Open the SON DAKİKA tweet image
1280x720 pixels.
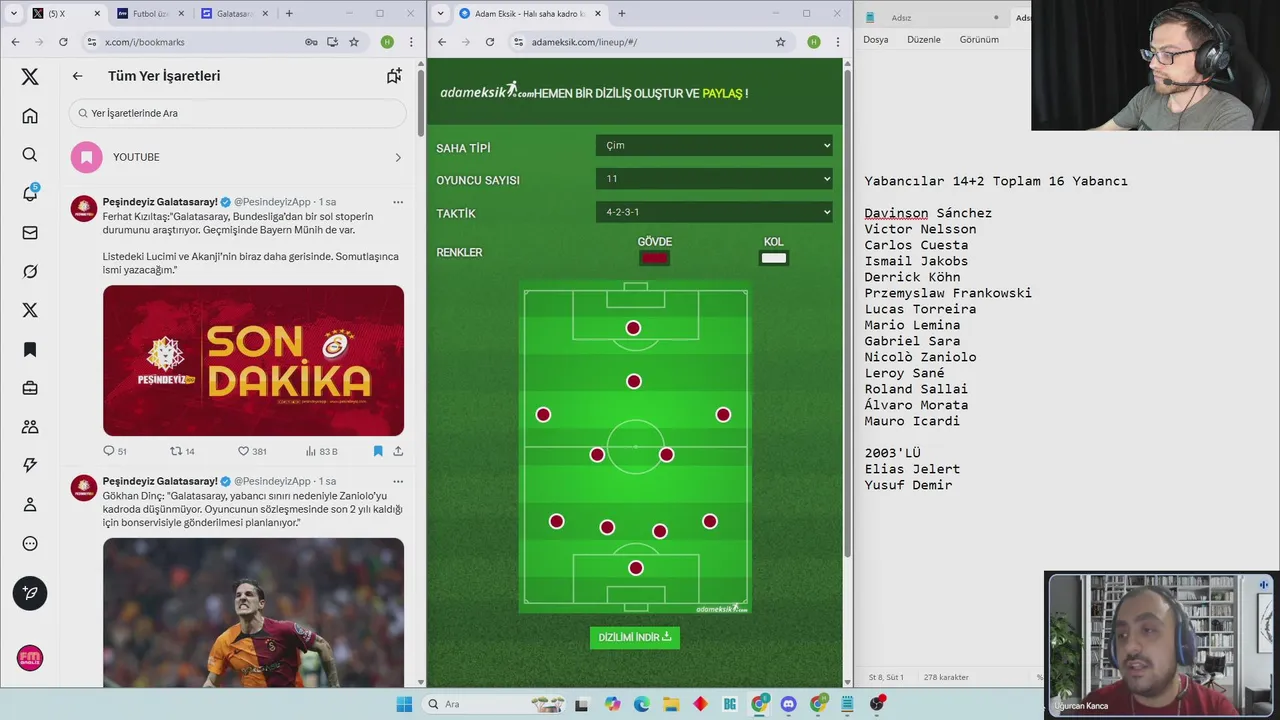254,360
